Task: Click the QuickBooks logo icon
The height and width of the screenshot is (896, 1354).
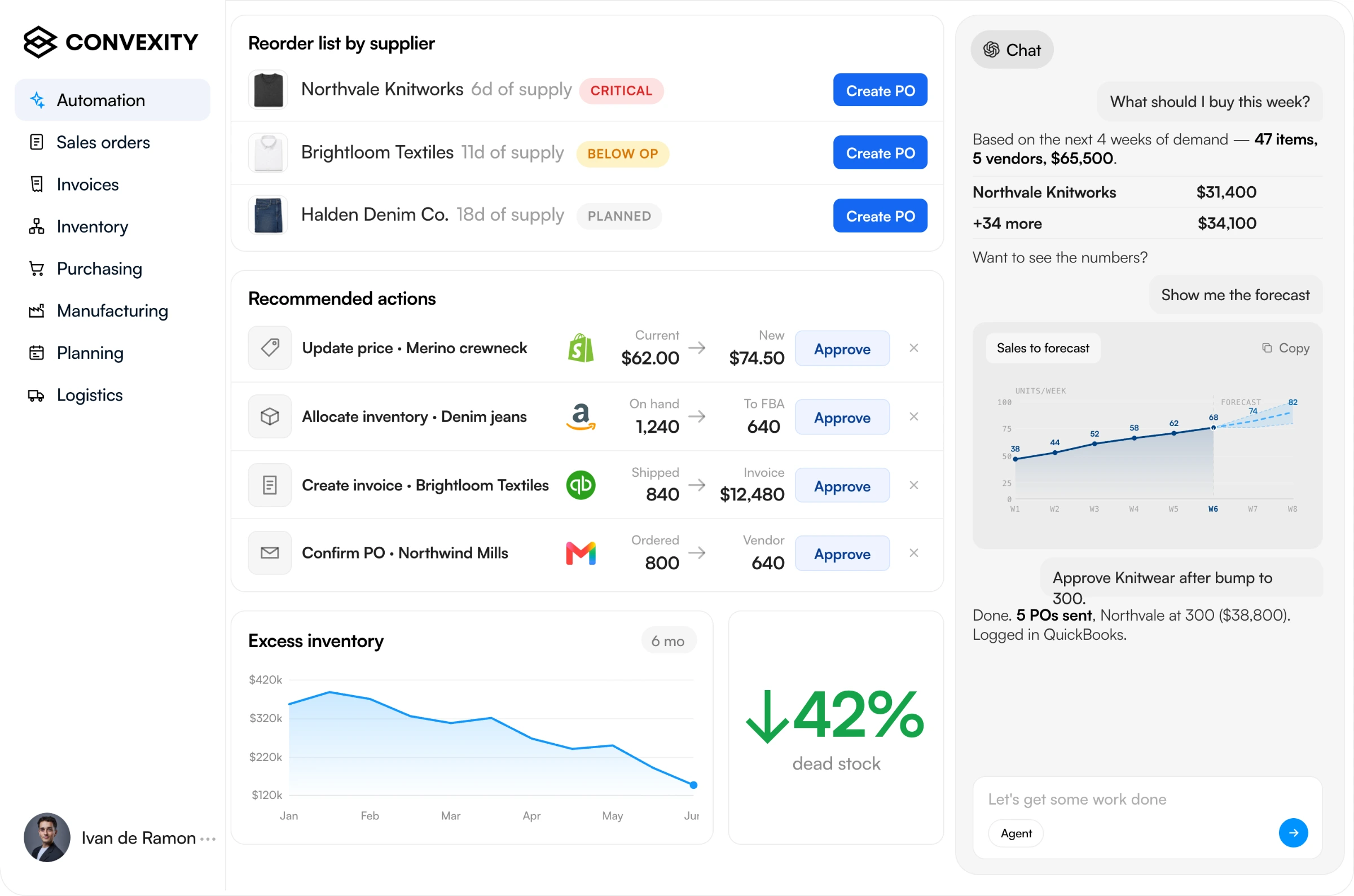Action: (x=581, y=485)
